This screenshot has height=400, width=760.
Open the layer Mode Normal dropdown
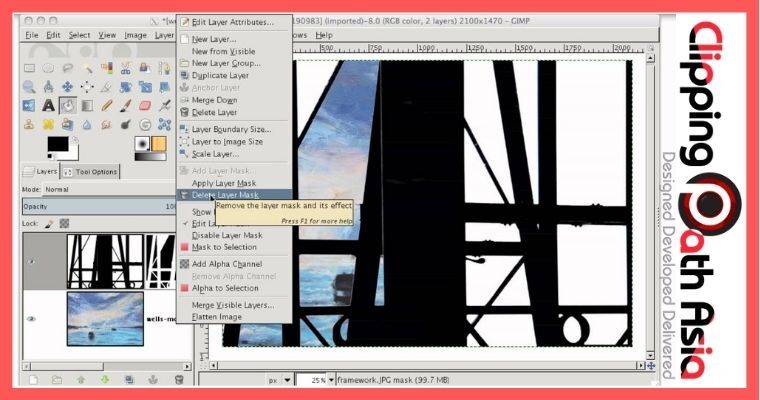(110, 189)
